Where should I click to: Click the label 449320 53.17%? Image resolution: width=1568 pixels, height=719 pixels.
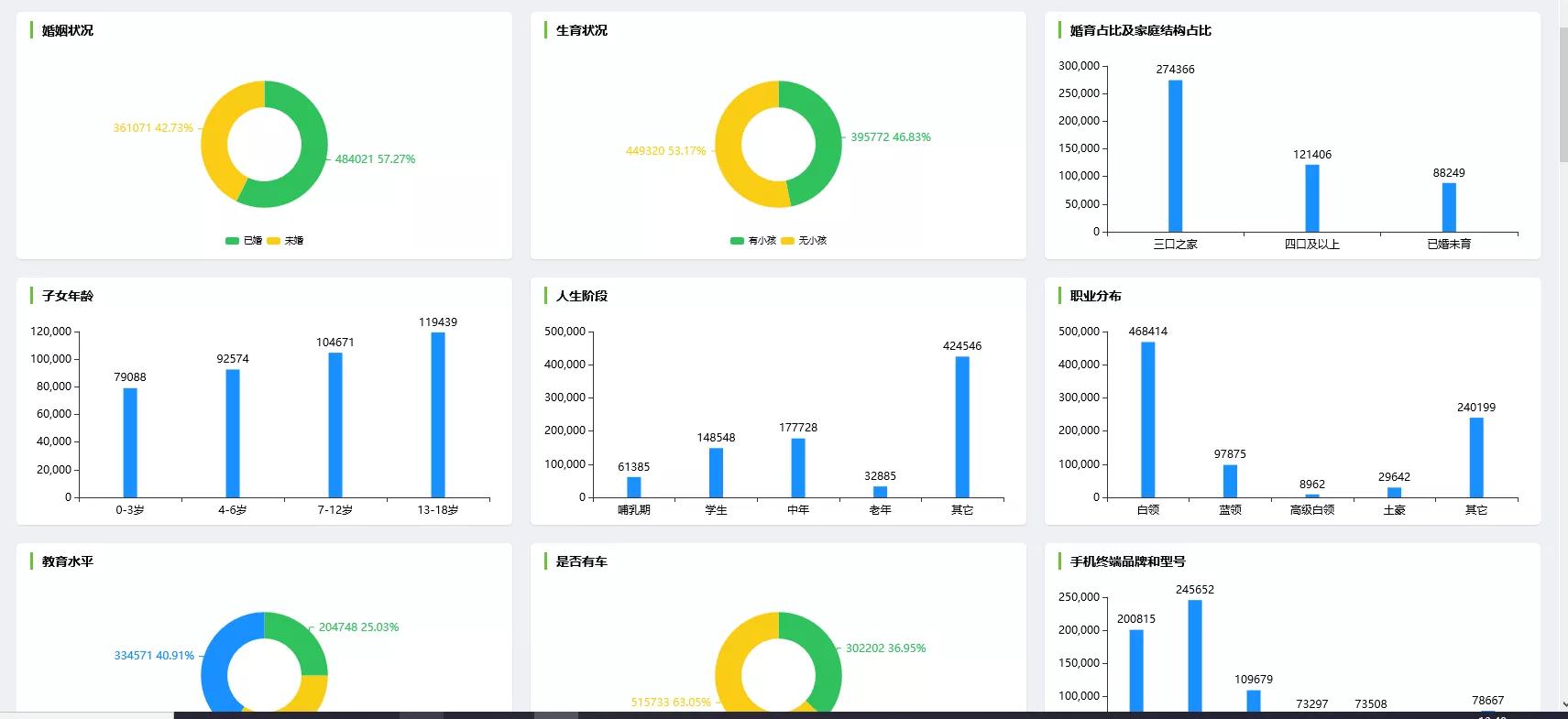click(x=666, y=151)
